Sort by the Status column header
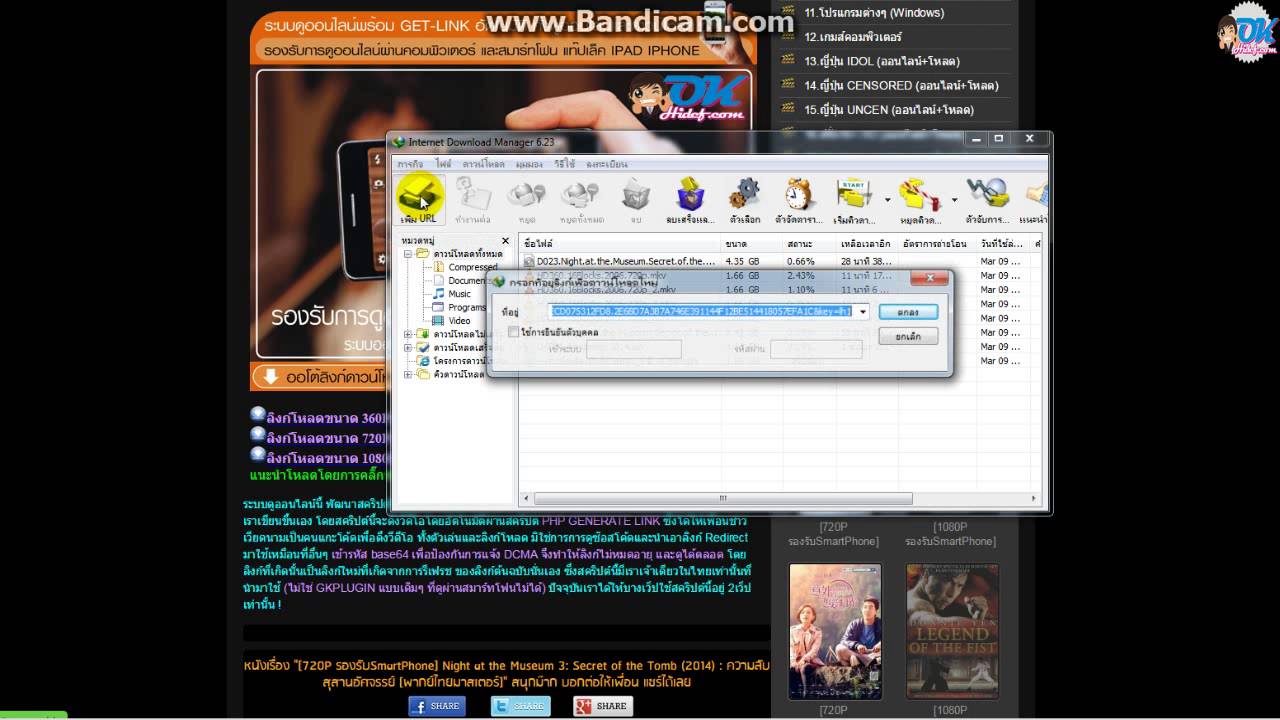This screenshot has width=1280, height=720. [810, 243]
